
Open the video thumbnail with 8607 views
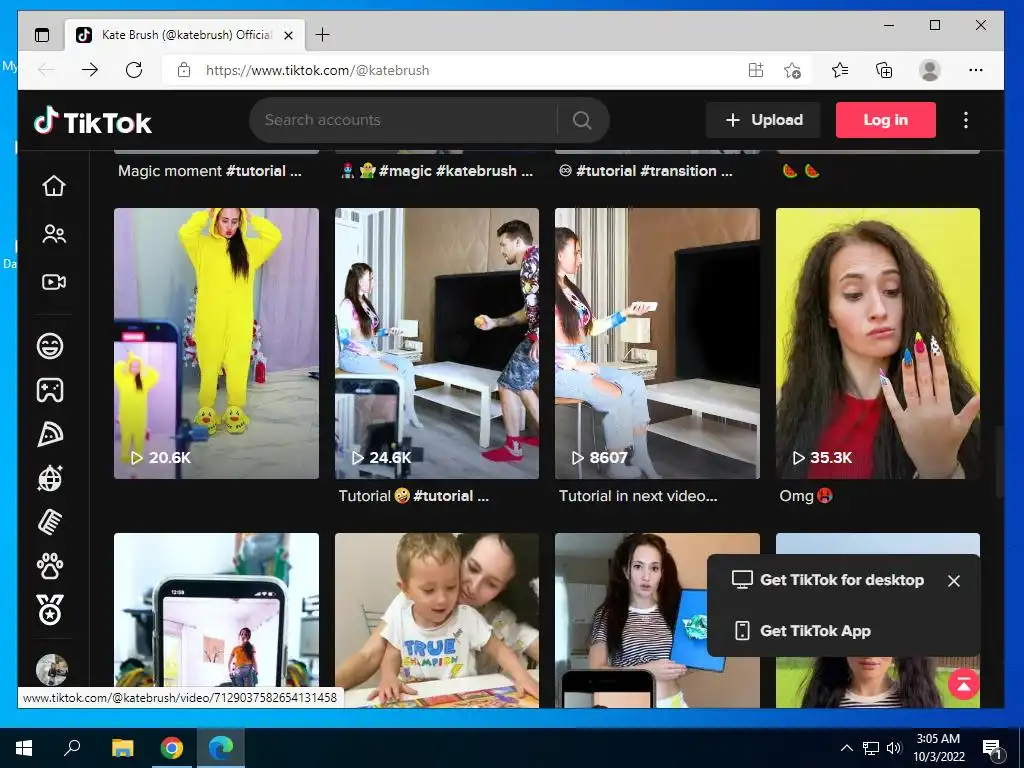pyautogui.click(x=657, y=344)
